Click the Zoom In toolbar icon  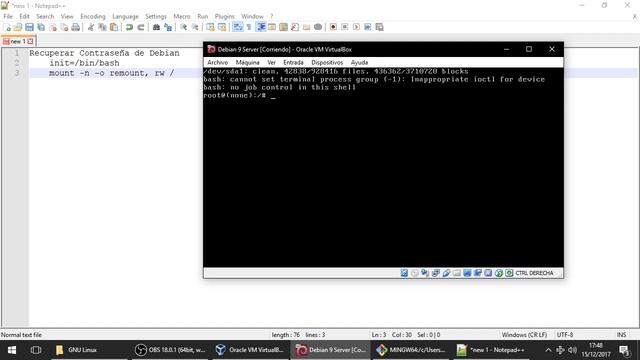coord(183,27)
